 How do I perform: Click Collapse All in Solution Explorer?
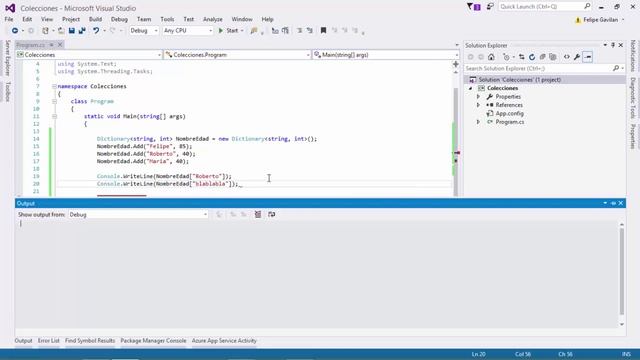[x=542, y=57]
